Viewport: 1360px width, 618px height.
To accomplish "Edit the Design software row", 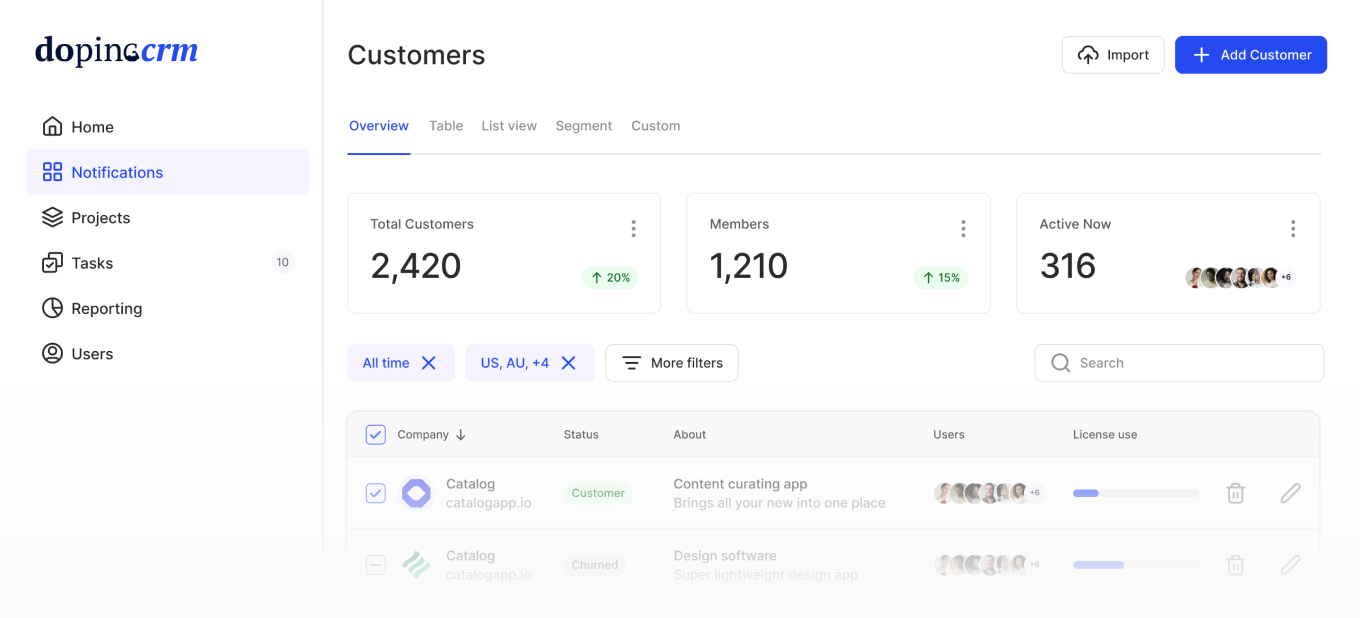I will coord(1291,565).
